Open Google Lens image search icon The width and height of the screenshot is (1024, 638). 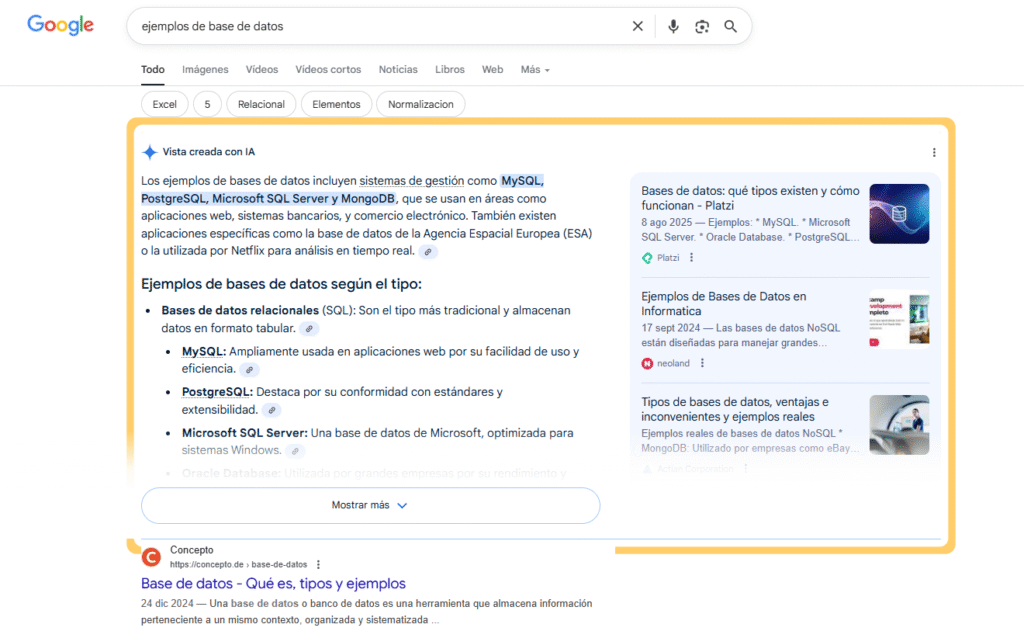pos(702,26)
